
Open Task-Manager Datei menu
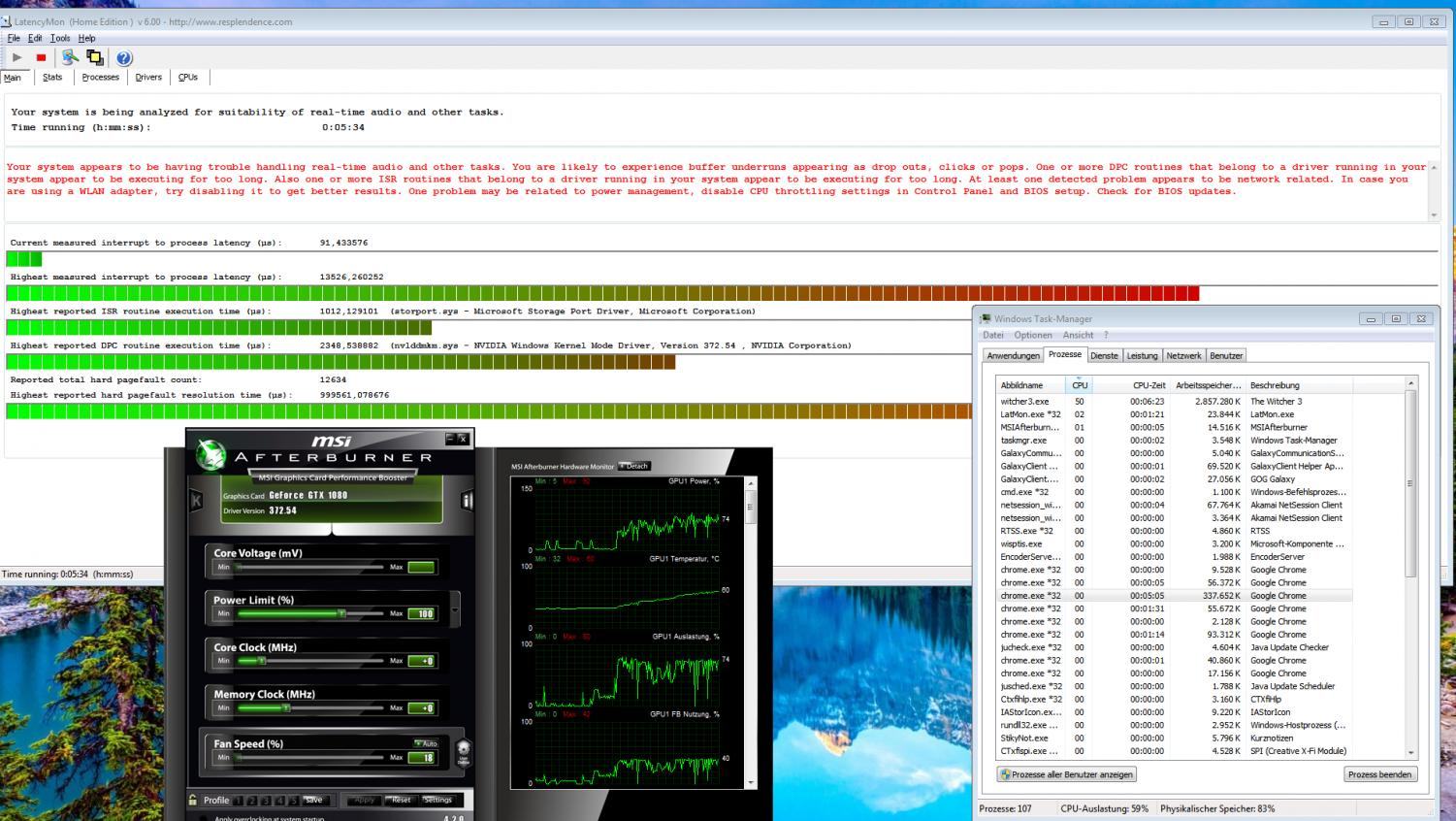pos(993,335)
